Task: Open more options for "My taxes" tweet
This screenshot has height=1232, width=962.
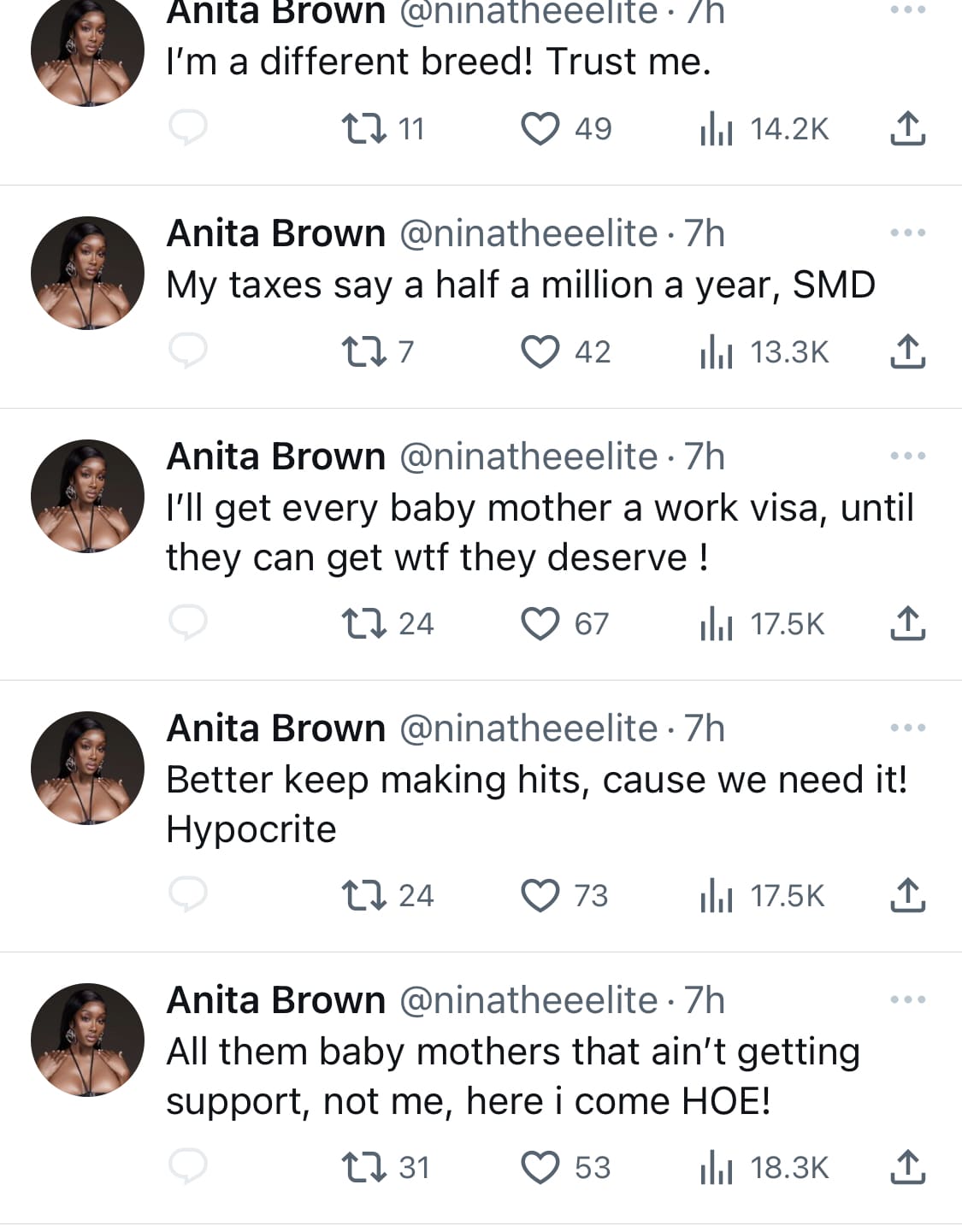Action: tap(907, 233)
